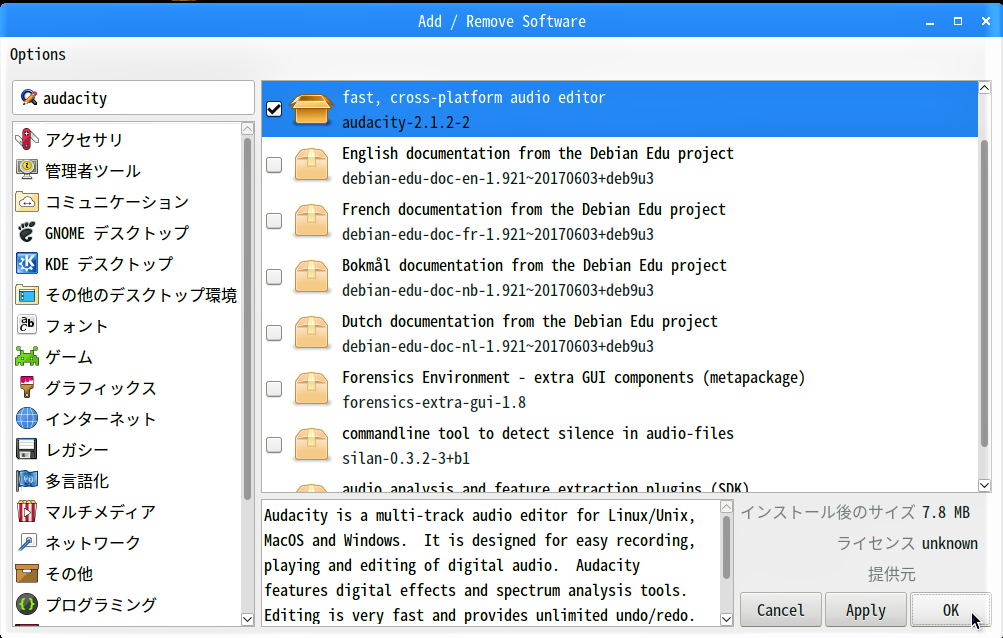Select the 管理者ツール category icon
The width and height of the screenshot is (1003, 638).
point(27,170)
